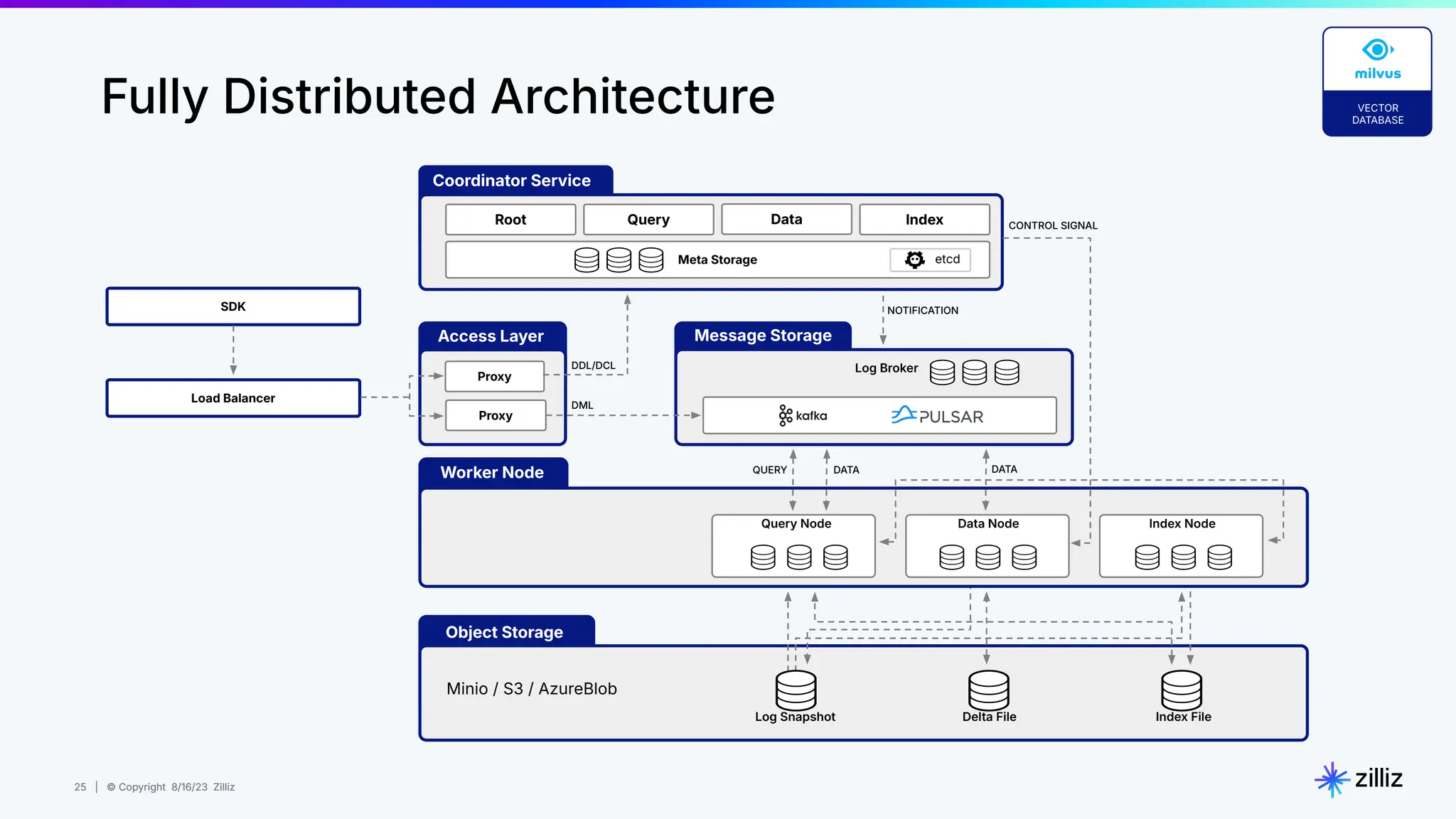Click the Meta Storage label
The image size is (1456, 819).
[717, 259]
